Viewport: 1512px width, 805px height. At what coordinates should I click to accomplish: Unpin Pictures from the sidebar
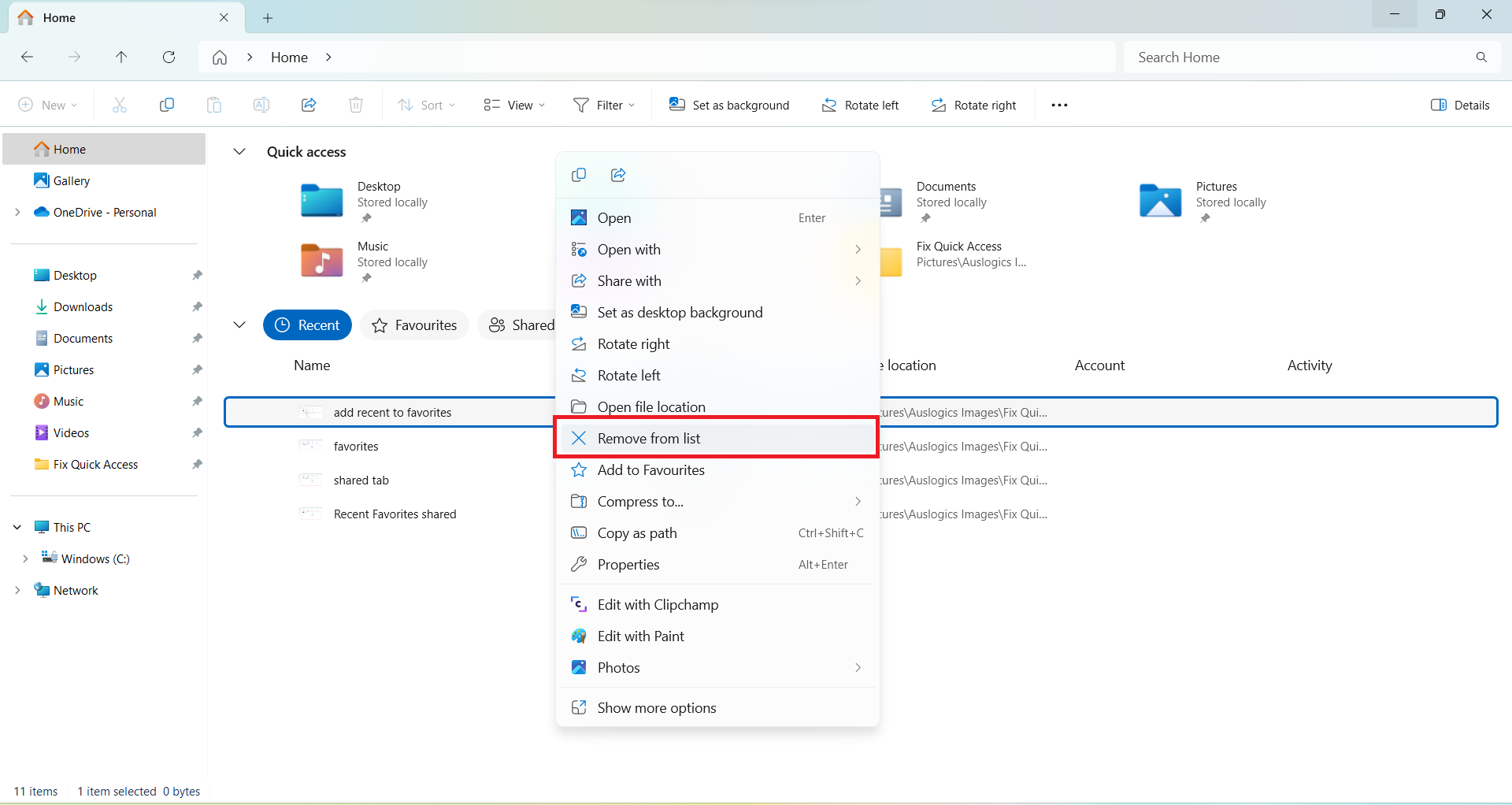coord(197,369)
